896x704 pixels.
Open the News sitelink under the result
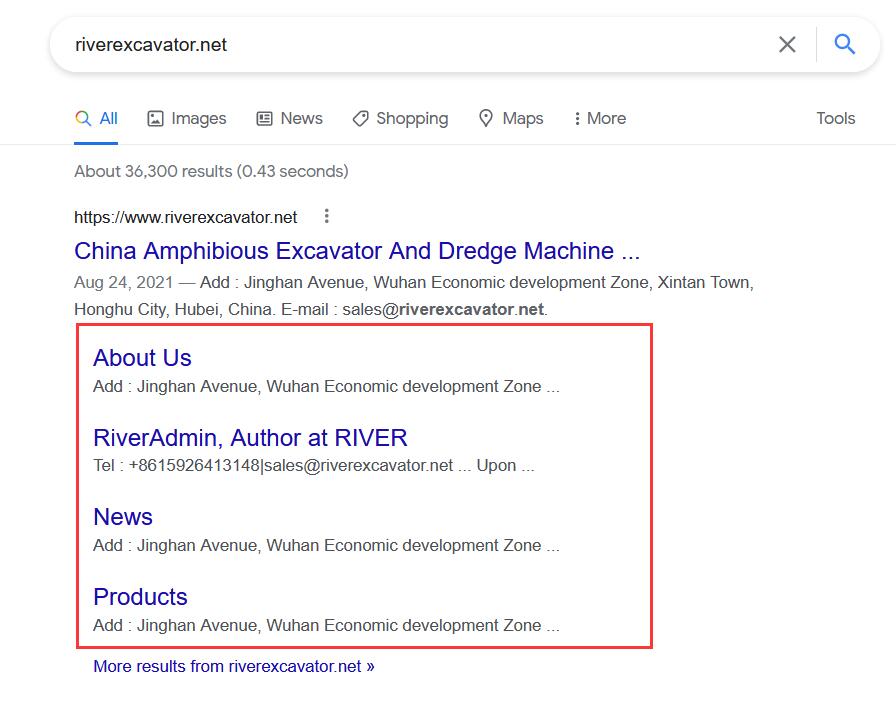pyautogui.click(x=123, y=517)
